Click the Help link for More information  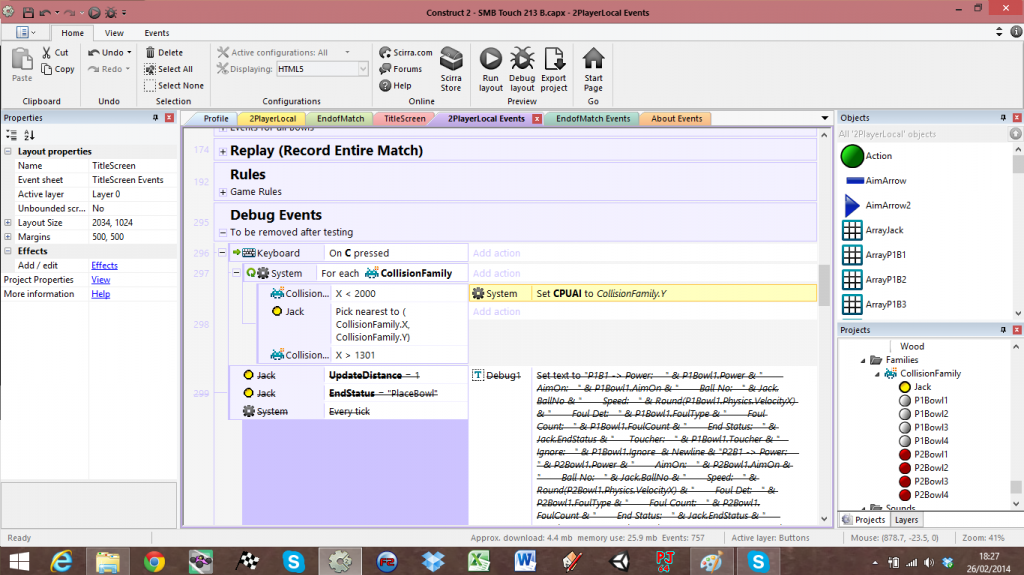pyautogui.click(x=101, y=294)
